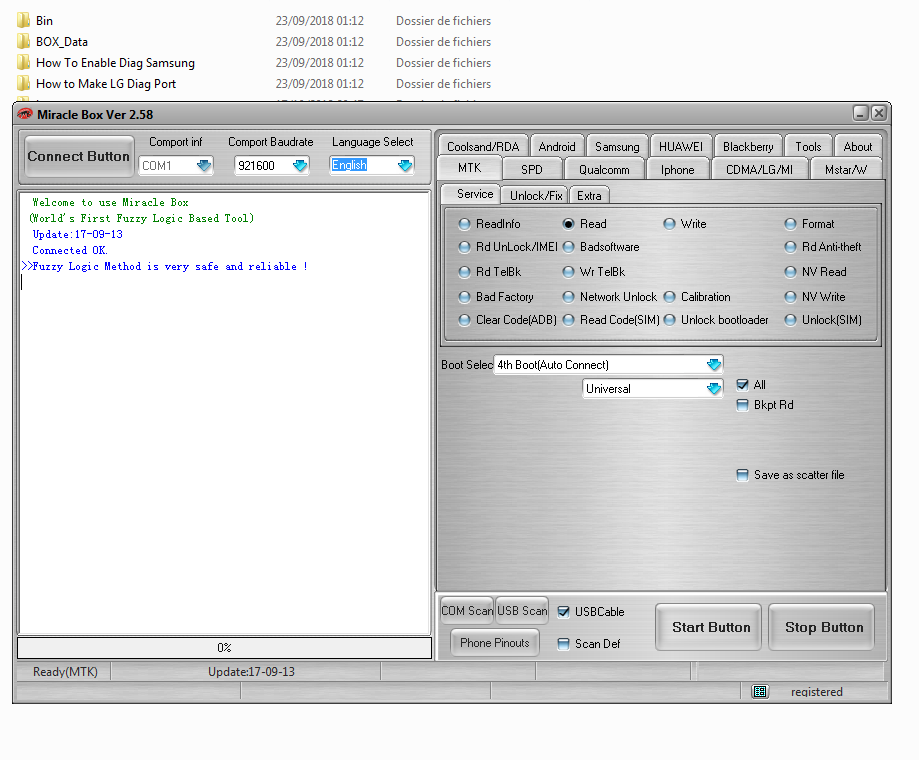Switch to the Android tab
919x760 pixels.
pyautogui.click(x=557, y=146)
